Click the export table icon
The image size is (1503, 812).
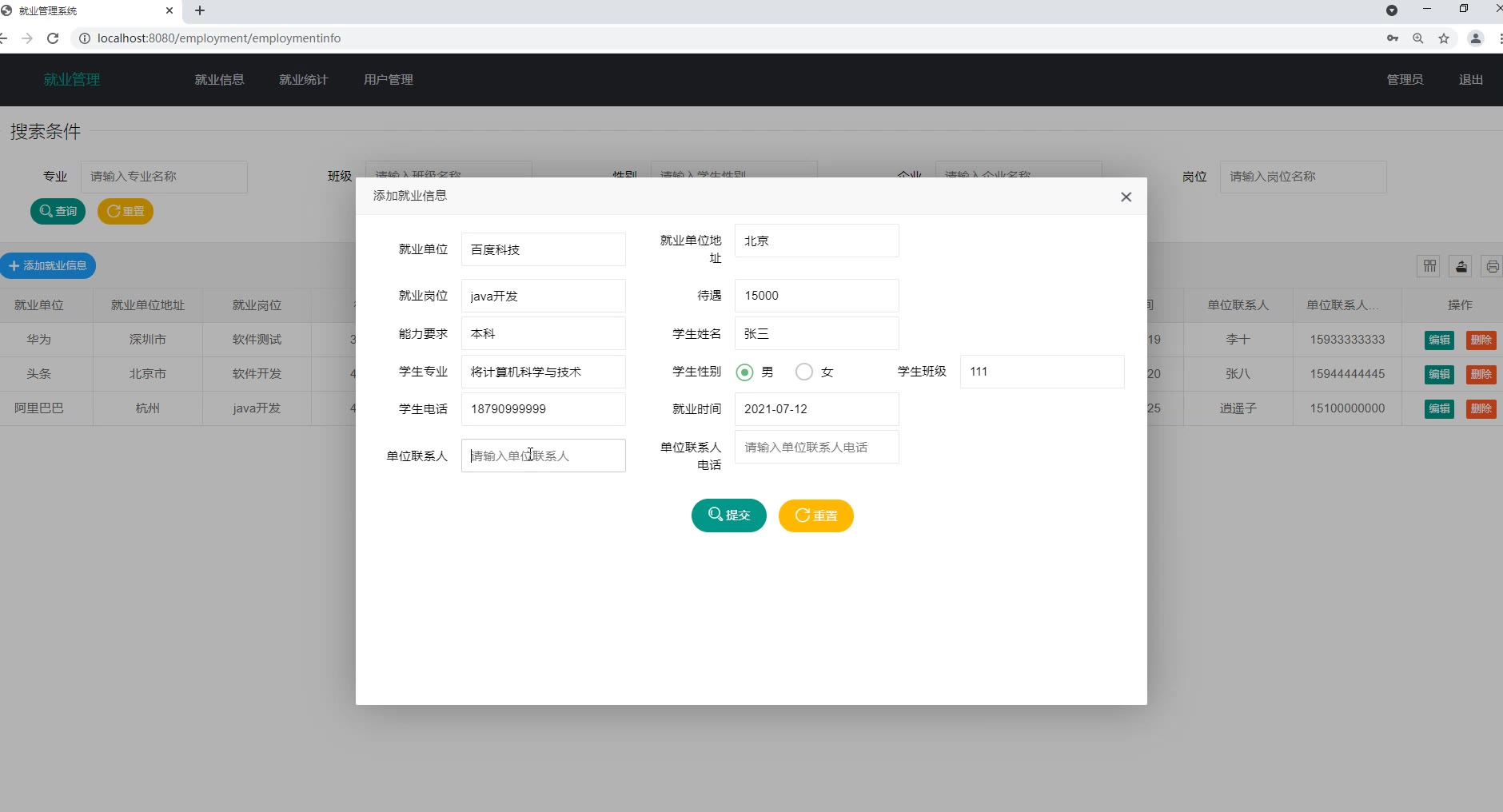[x=1461, y=266]
